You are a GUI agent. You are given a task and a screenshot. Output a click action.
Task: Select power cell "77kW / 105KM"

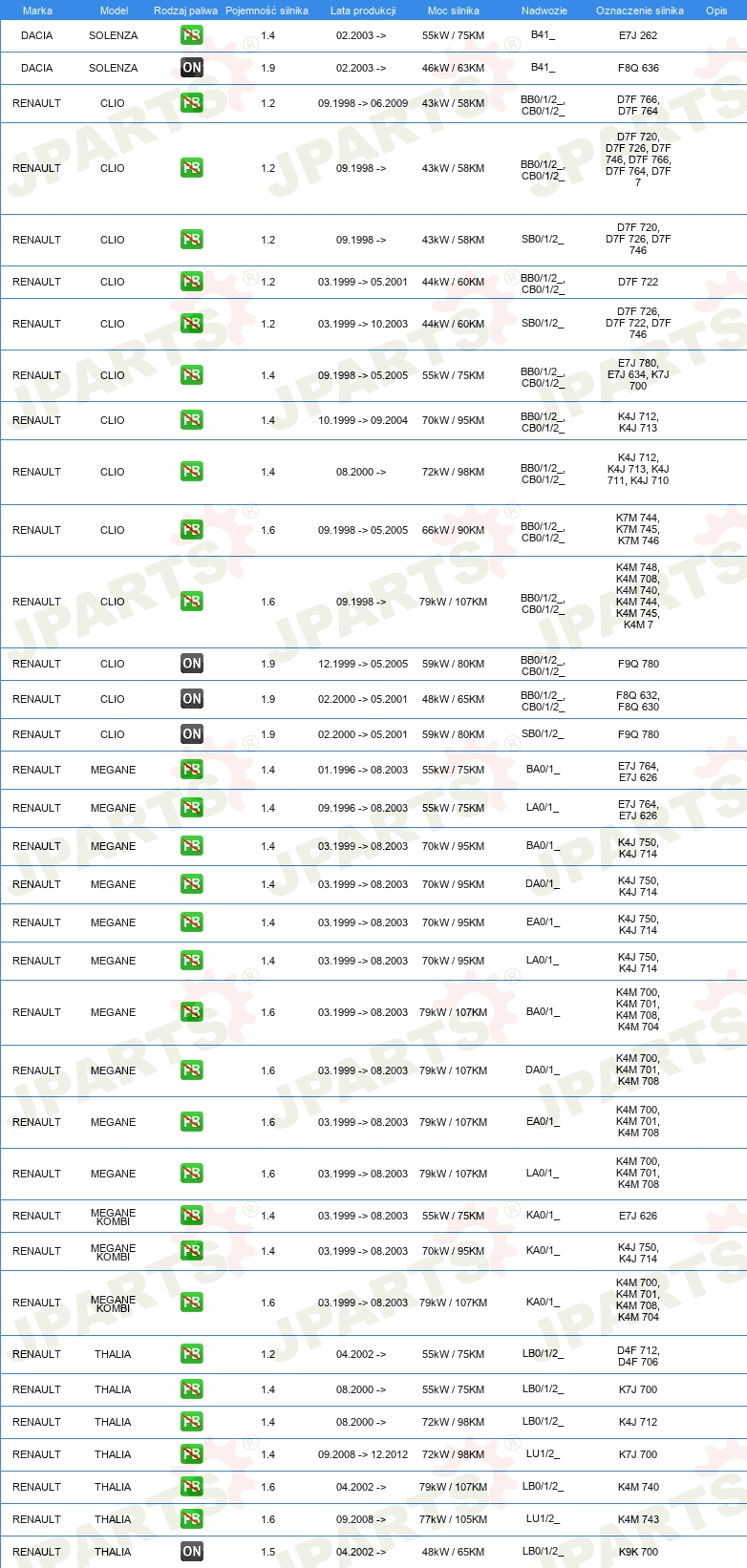(454, 1519)
